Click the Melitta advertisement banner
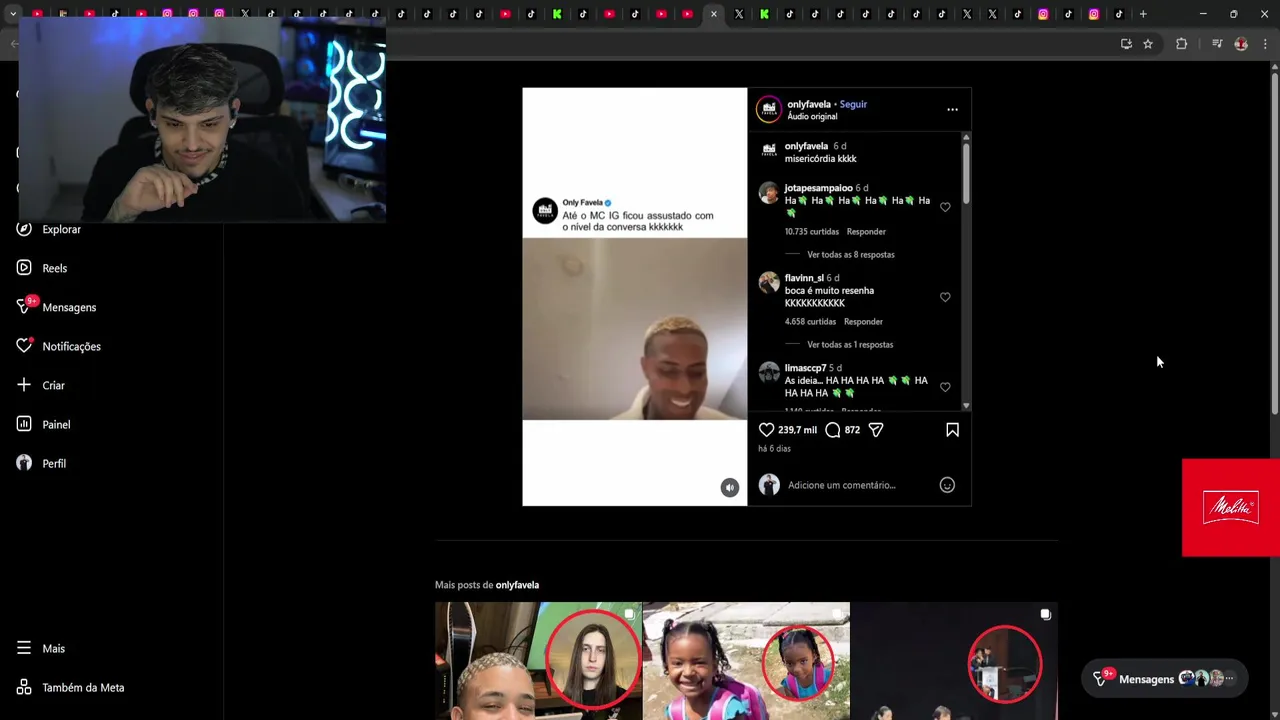The height and width of the screenshot is (720, 1280). [1231, 508]
